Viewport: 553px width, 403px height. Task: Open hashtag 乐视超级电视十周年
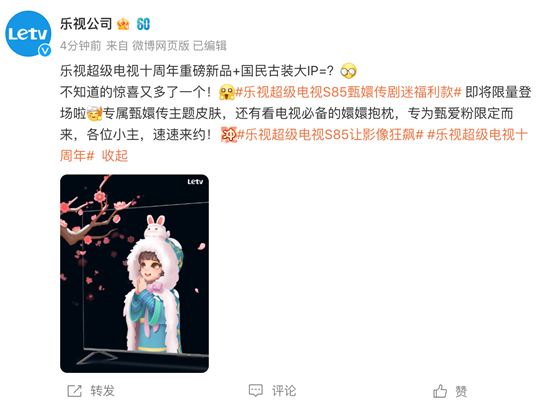(x=294, y=145)
